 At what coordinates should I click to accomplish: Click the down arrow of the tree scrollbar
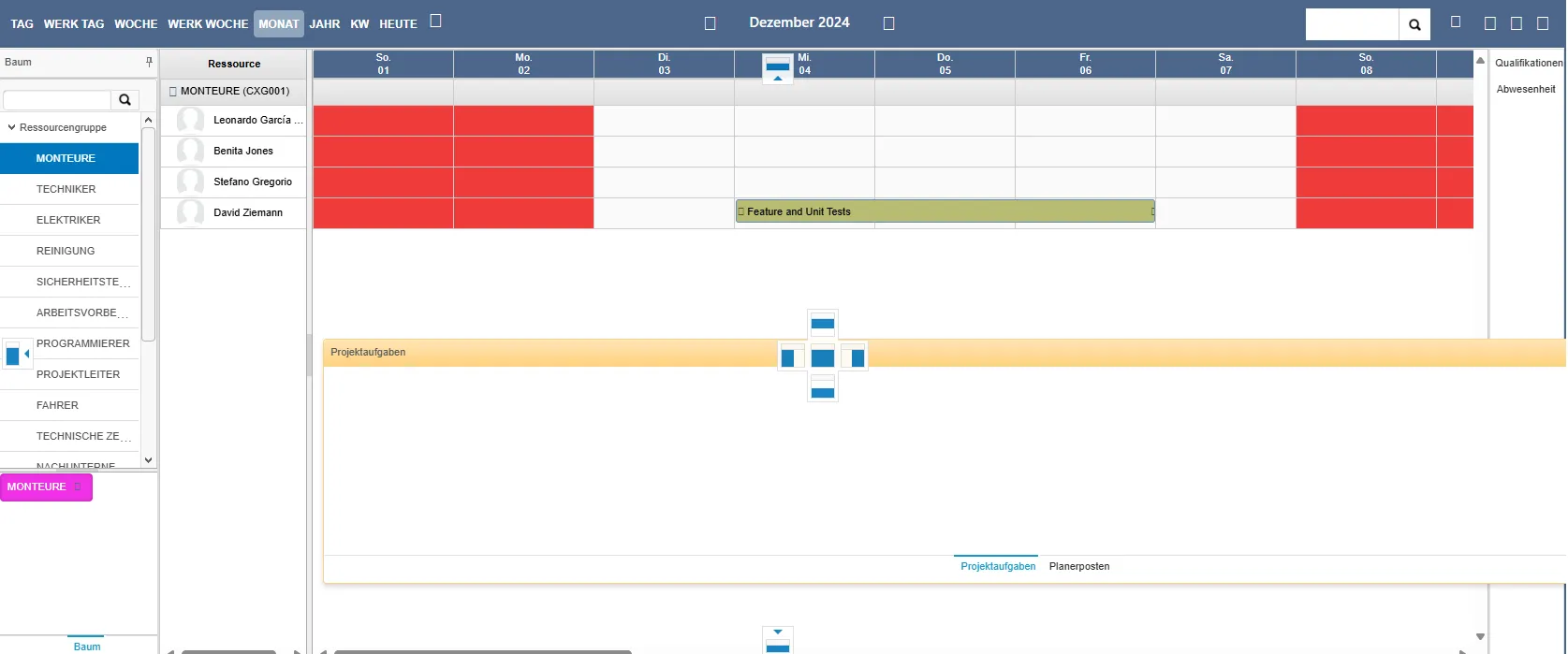[148, 460]
